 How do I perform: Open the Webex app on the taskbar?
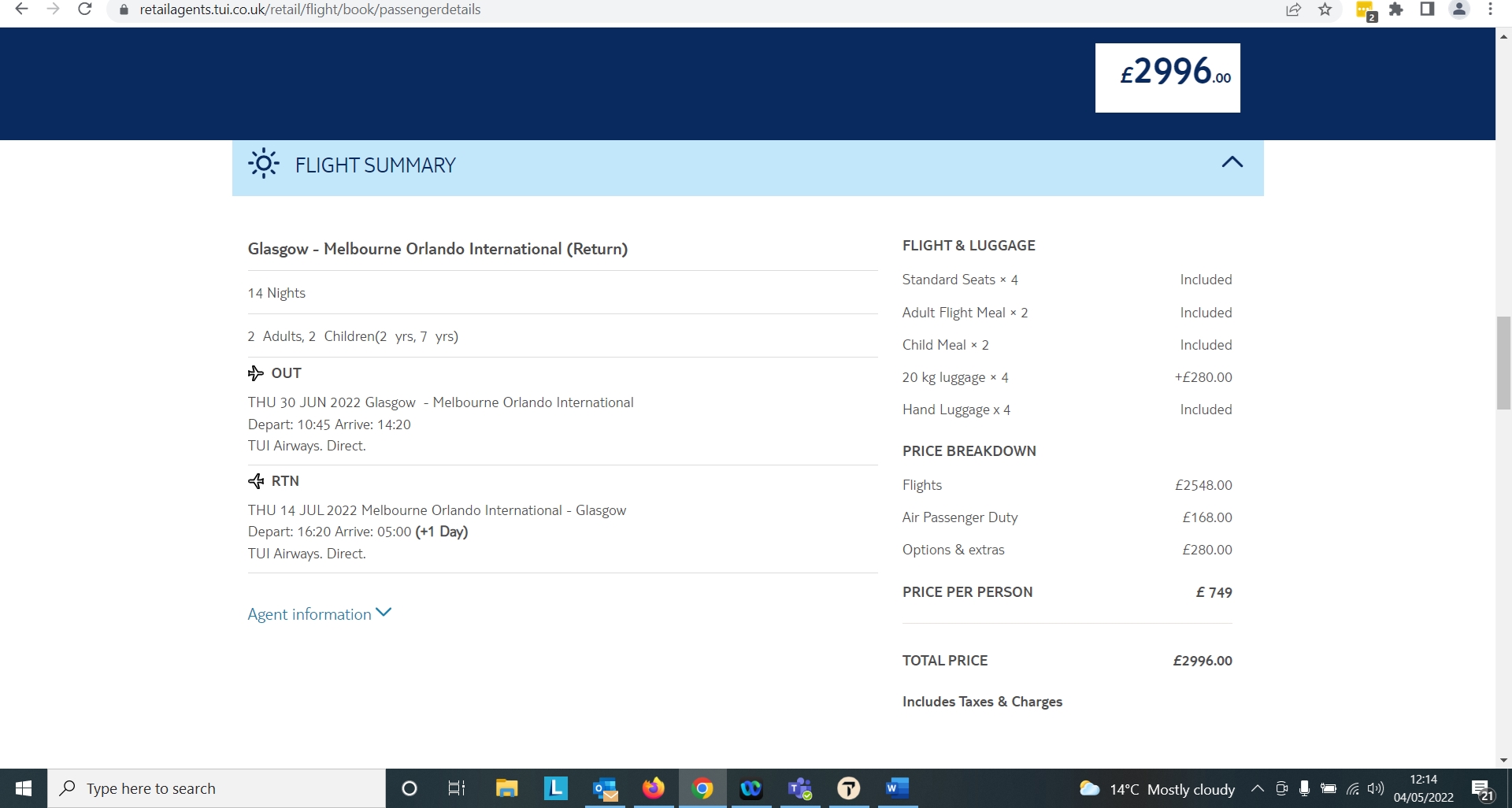coord(751,788)
